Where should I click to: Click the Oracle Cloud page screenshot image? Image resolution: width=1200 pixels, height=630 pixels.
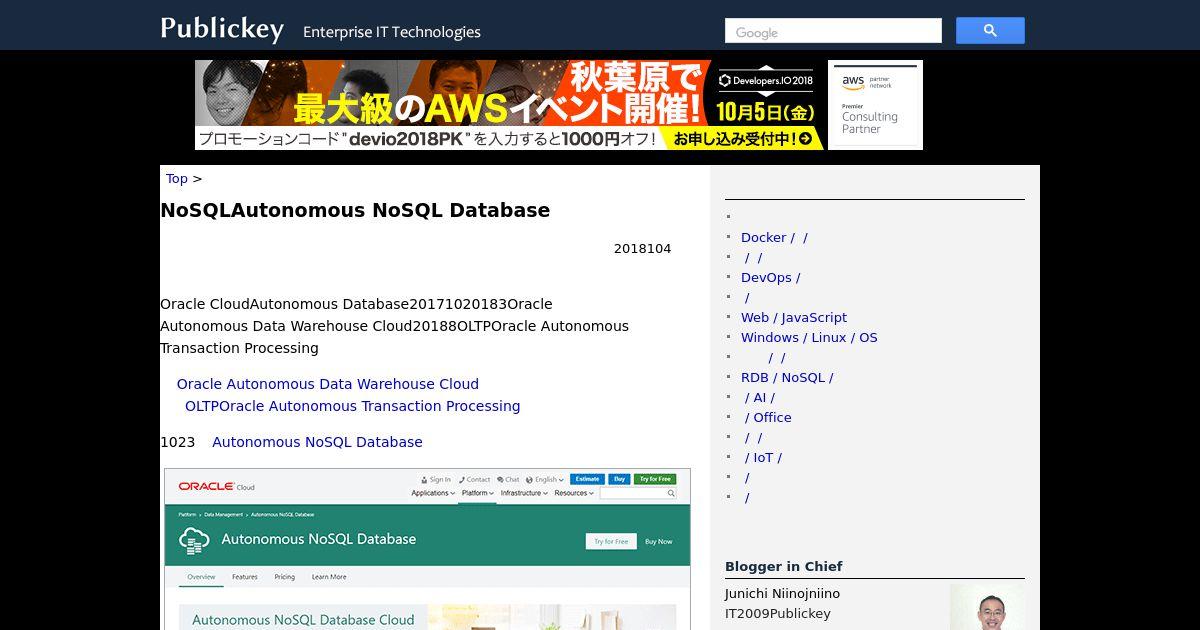(x=427, y=549)
